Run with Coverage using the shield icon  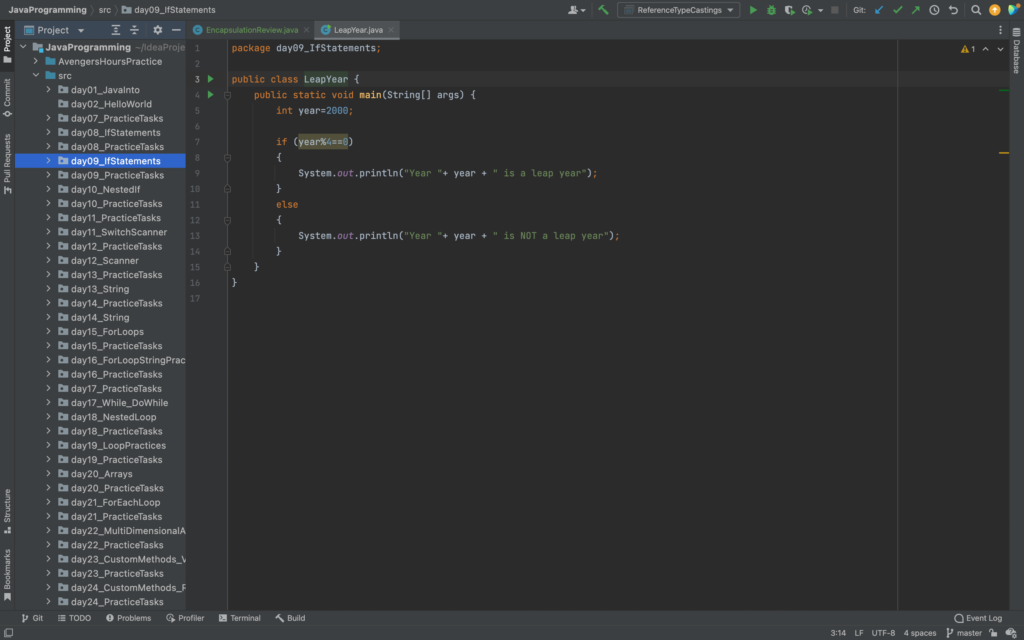789,10
